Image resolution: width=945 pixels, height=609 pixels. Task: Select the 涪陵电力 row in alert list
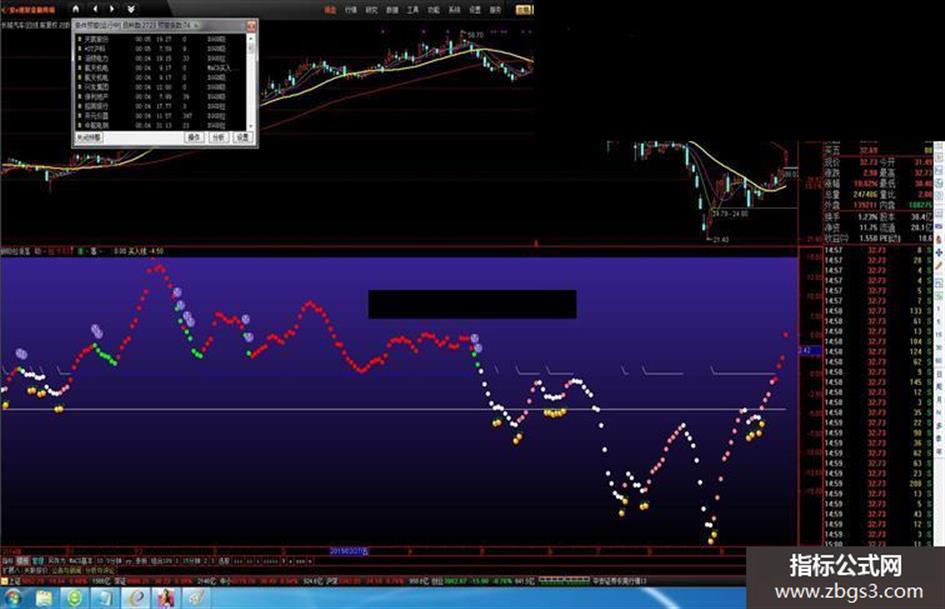160,58
